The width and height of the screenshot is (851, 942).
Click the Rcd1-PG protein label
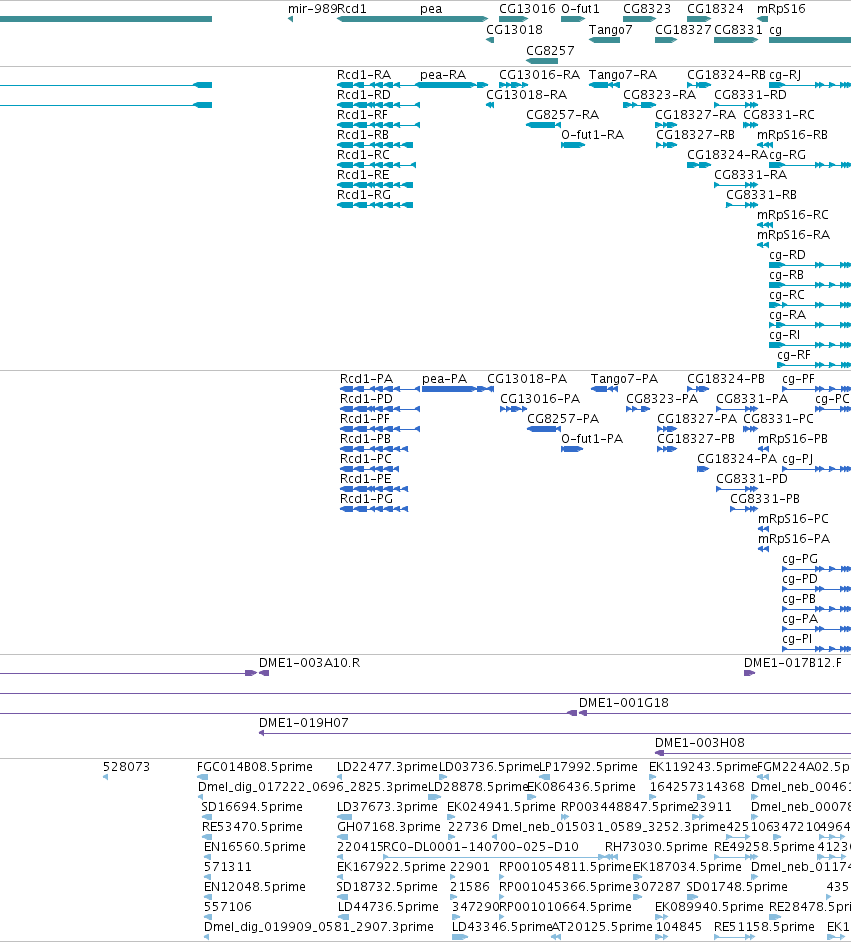[x=366, y=499]
